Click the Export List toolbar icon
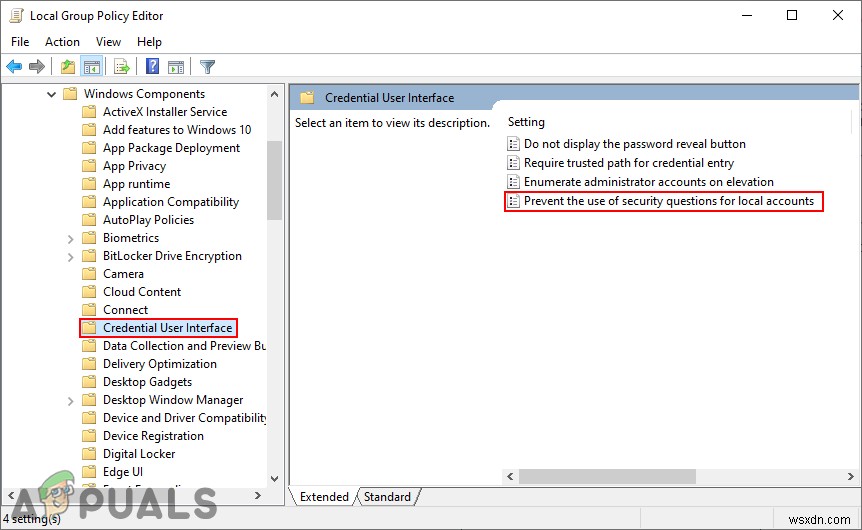This screenshot has height=530, width=862. tap(121, 67)
